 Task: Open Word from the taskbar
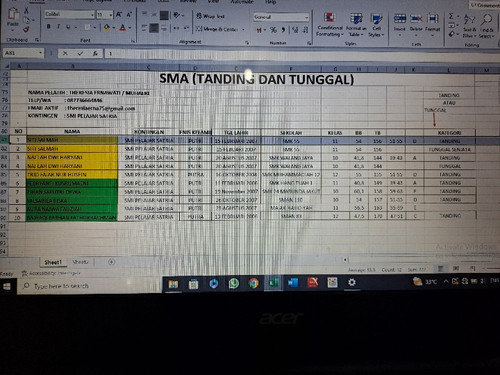pyautogui.click(x=293, y=283)
